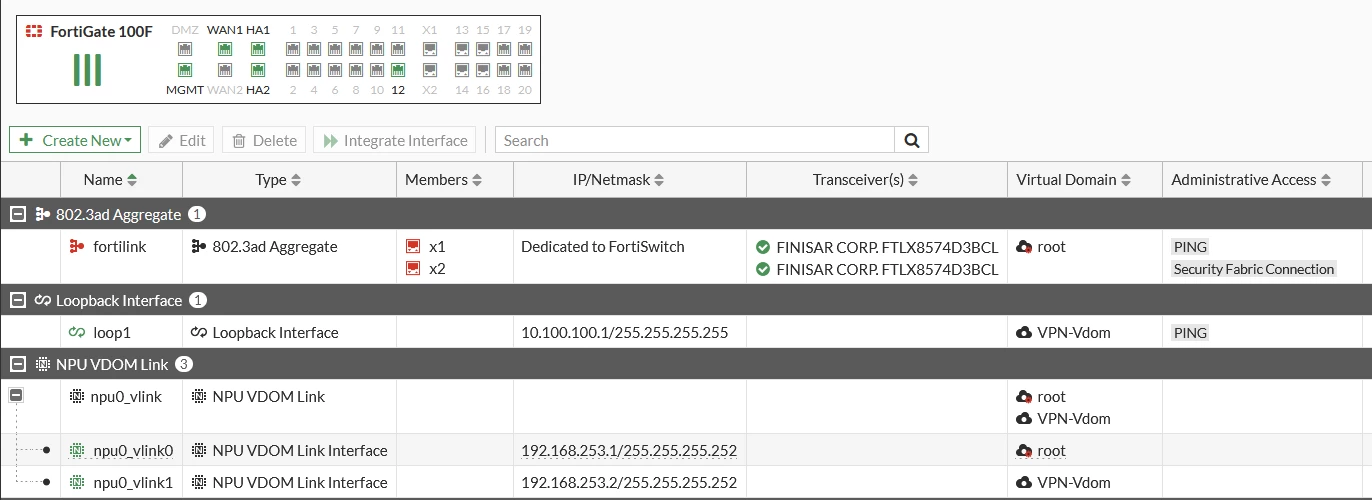The height and width of the screenshot is (500, 1372).
Task: Click the root cloud icon in fortilink row
Action: [1024, 247]
